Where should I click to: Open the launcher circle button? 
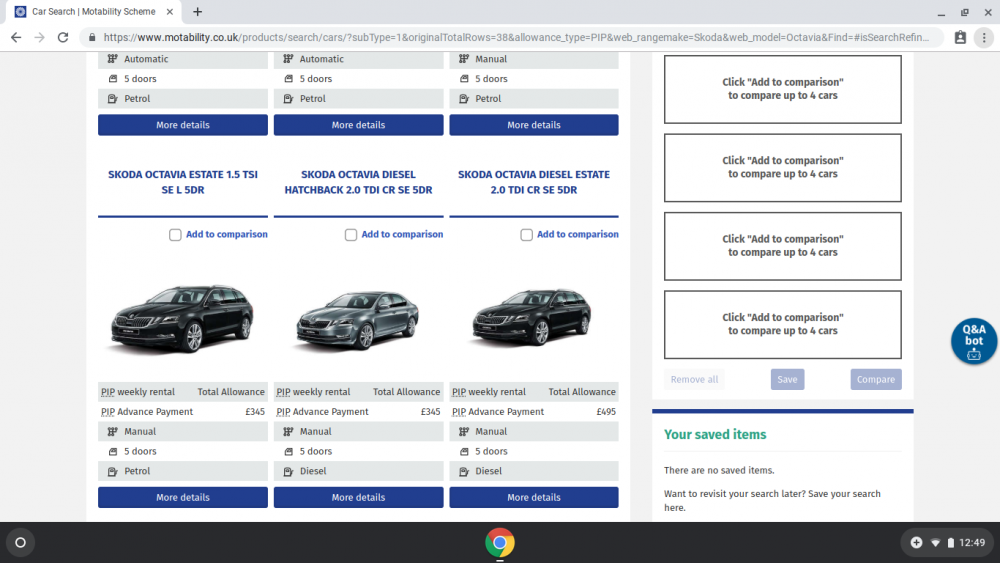(20, 543)
